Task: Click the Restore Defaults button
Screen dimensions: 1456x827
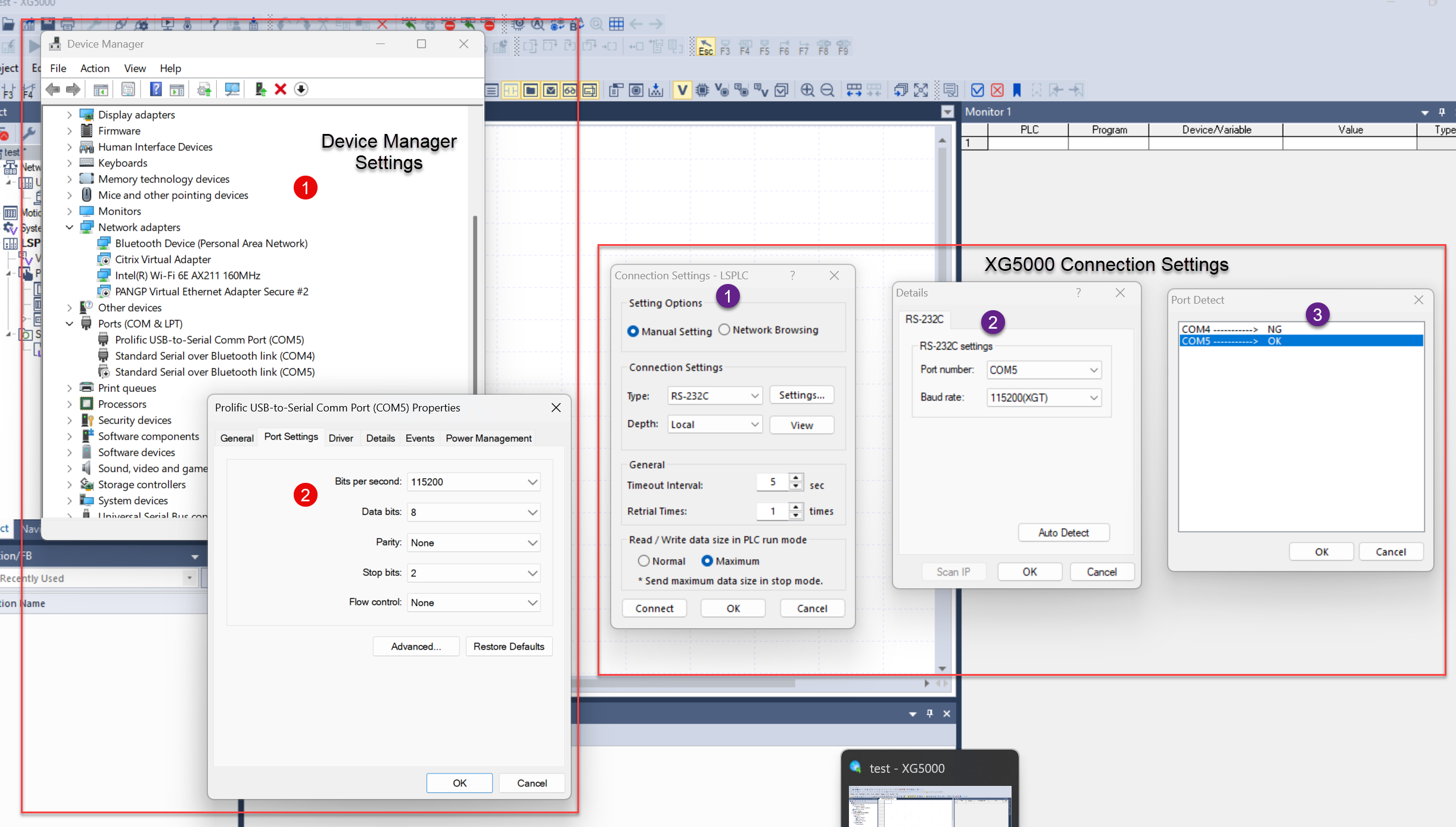Action: point(509,647)
